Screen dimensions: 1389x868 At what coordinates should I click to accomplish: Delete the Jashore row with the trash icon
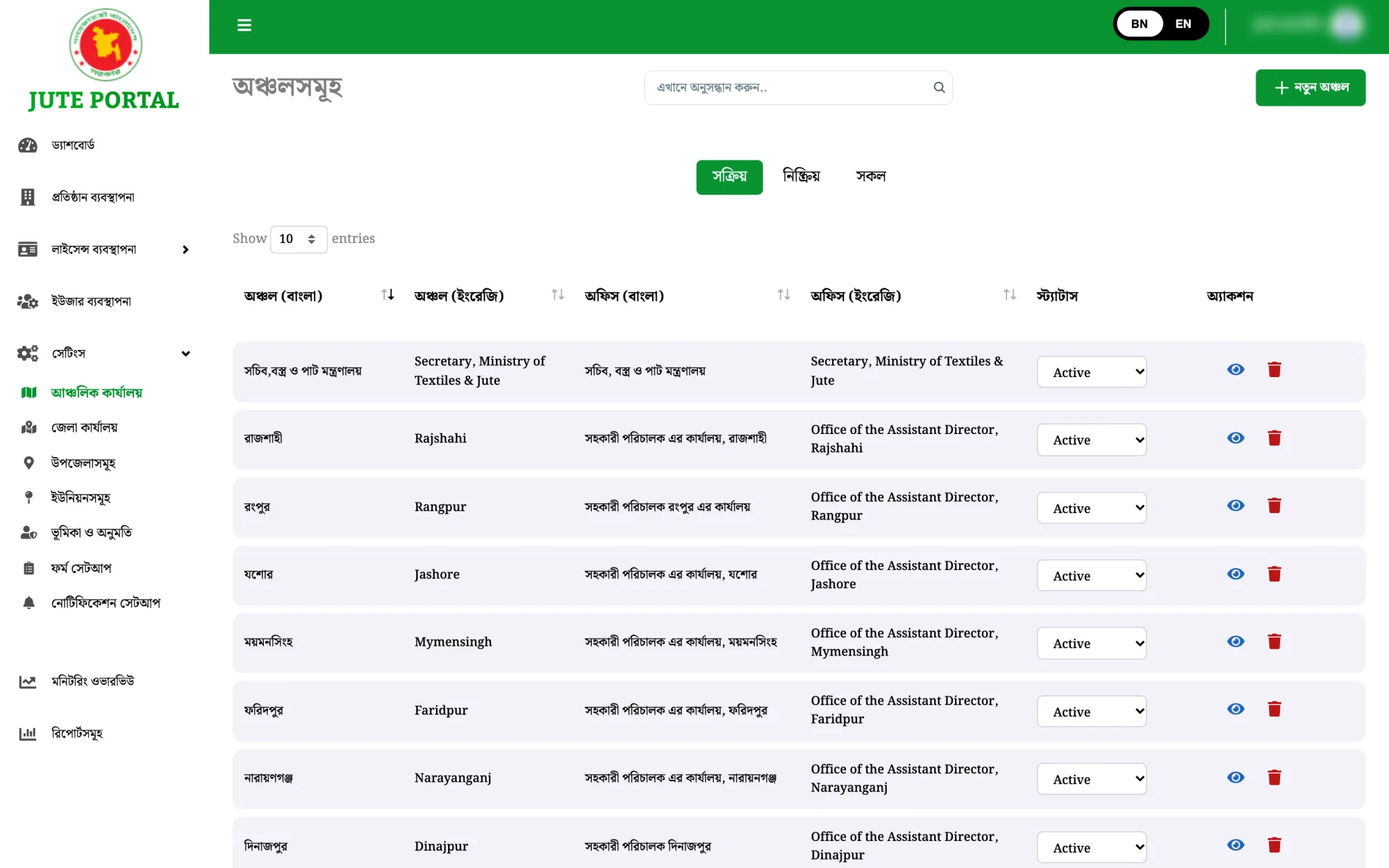coord(1274,574)
